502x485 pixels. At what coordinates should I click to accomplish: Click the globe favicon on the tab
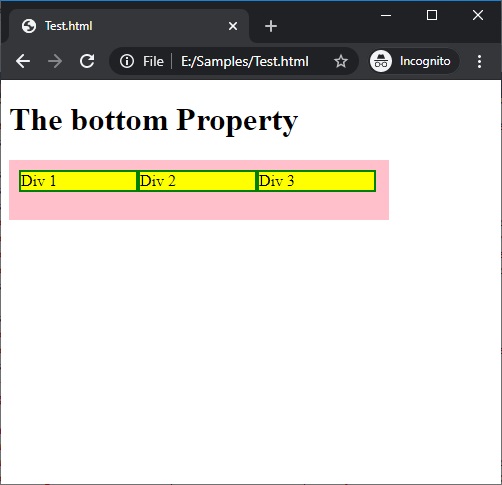tap(29, 26)
